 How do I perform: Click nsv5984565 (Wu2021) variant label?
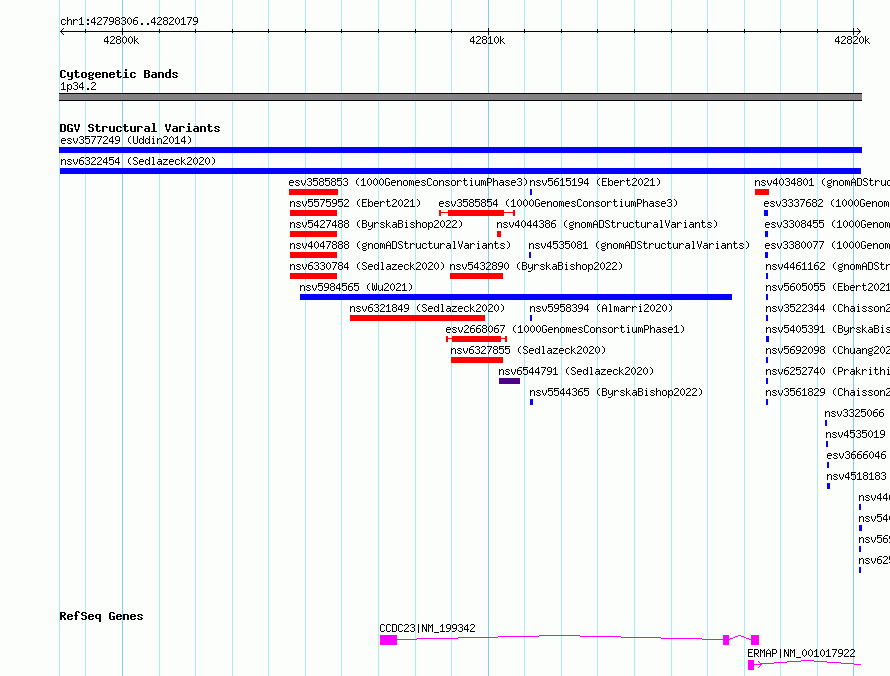(356, 287)
